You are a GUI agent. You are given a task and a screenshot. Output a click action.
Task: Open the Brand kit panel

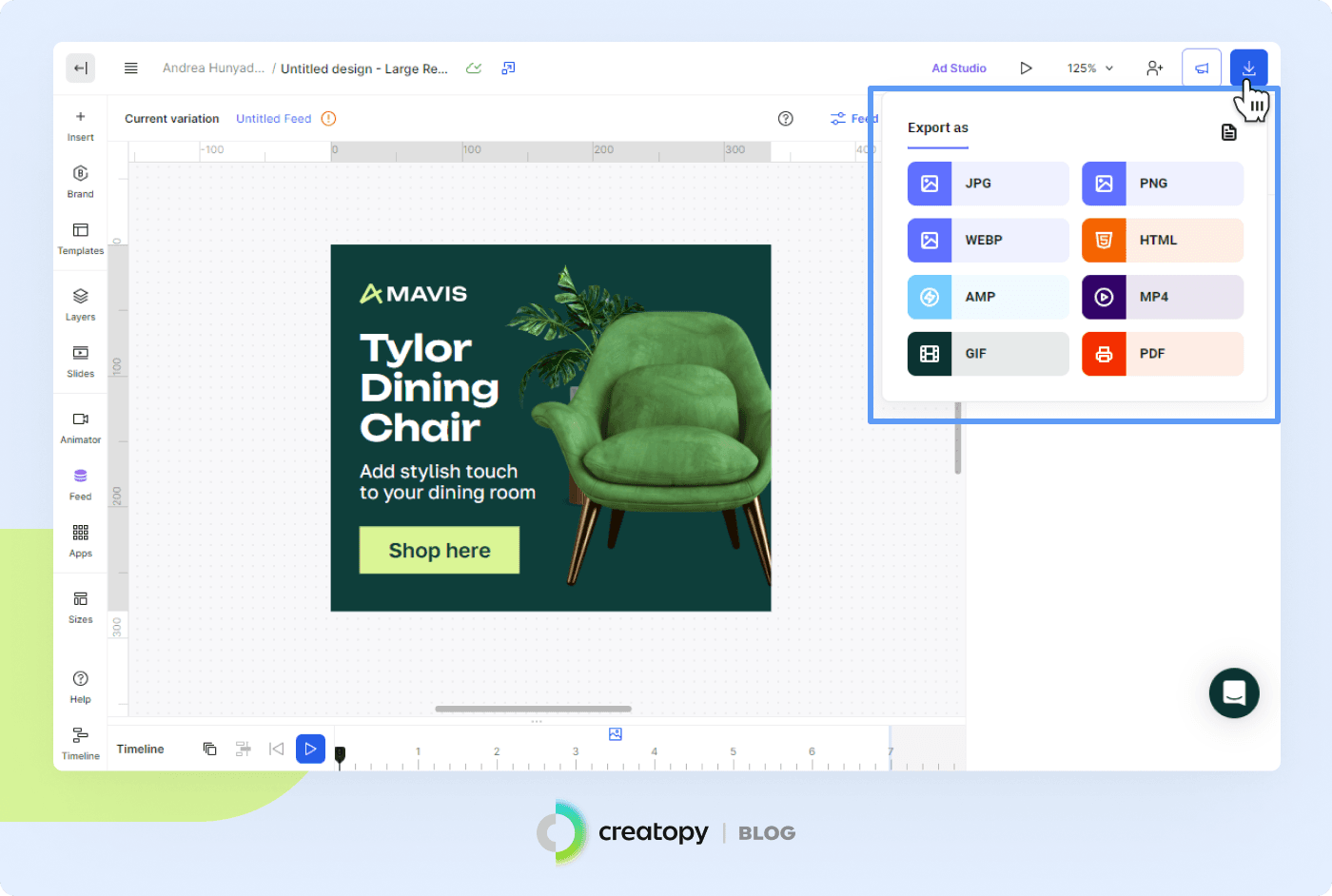(x=80, y=181)
